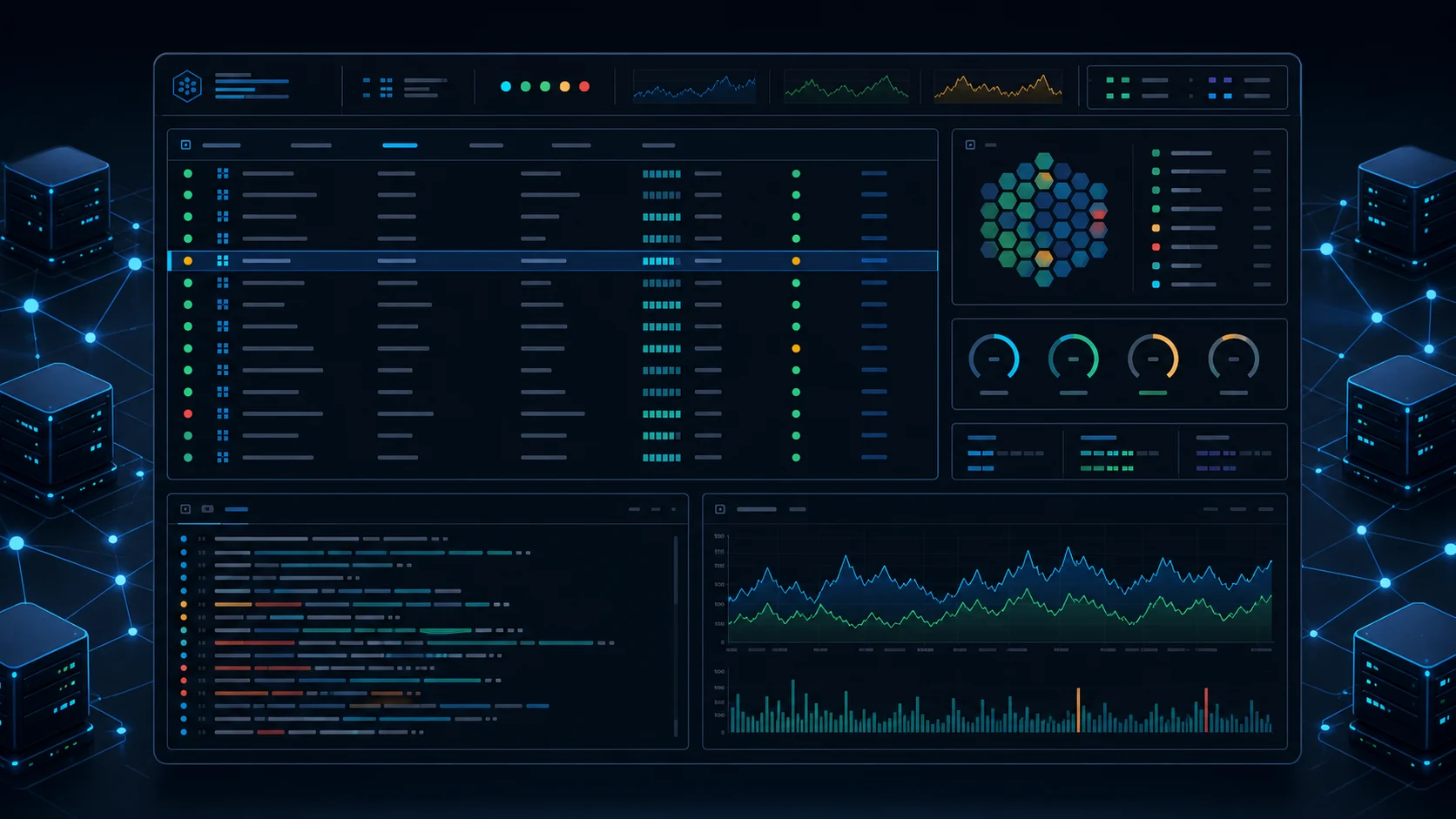1456x819 pixels.
Task: Open the rightmost option in the line chart header
Action: coord(1265,509)
